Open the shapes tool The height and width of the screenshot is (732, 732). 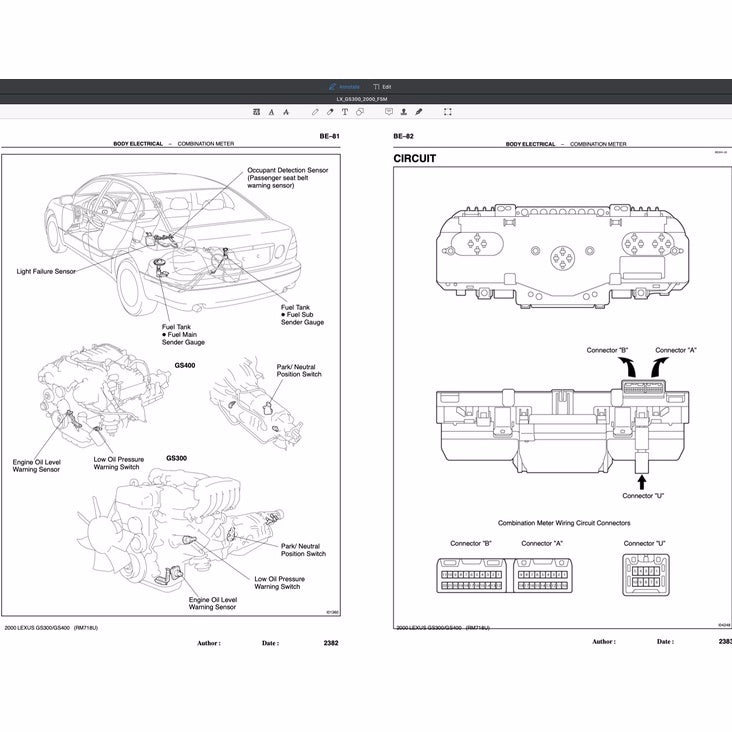point(360,112)
